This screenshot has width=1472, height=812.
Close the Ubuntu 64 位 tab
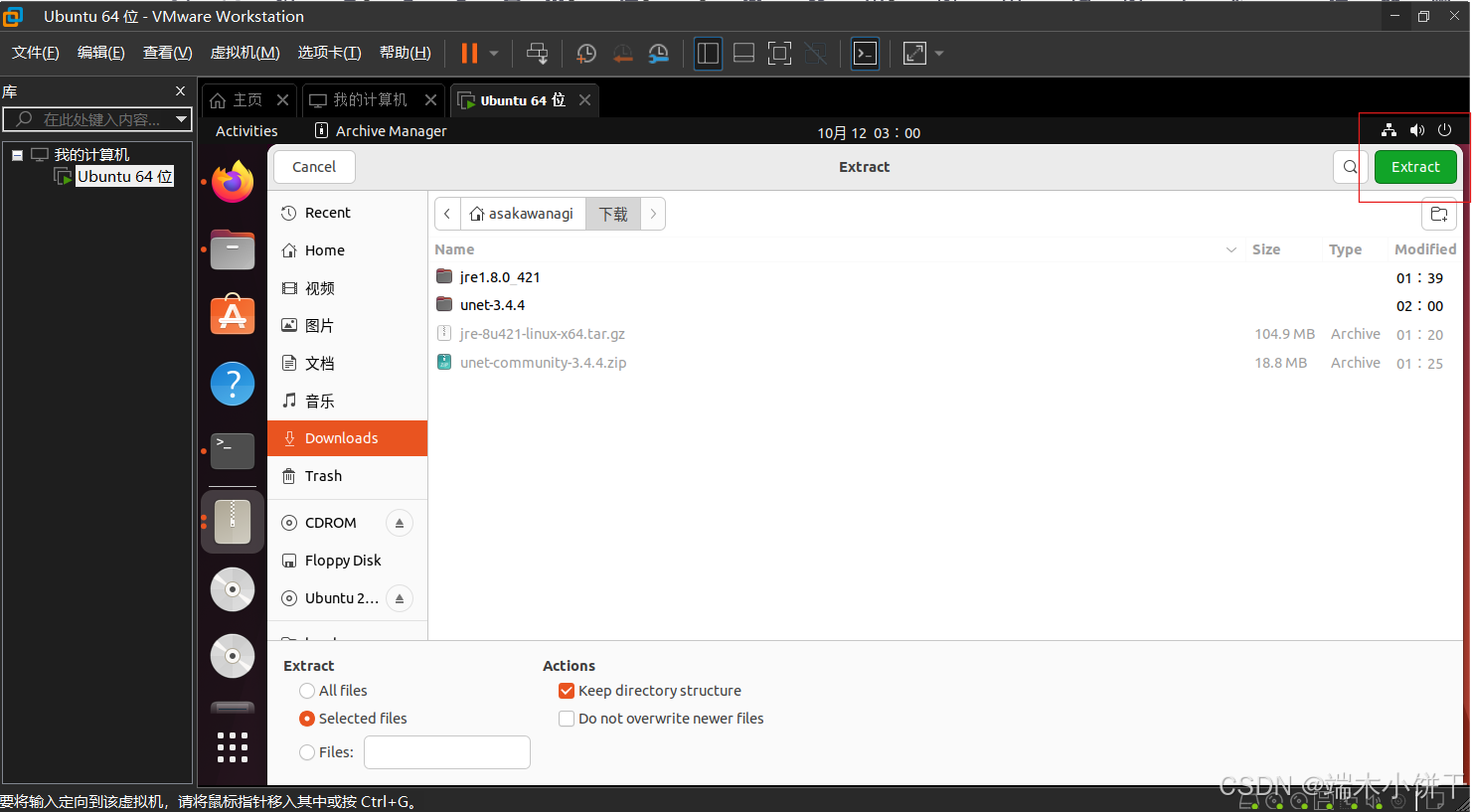(584, 100)
